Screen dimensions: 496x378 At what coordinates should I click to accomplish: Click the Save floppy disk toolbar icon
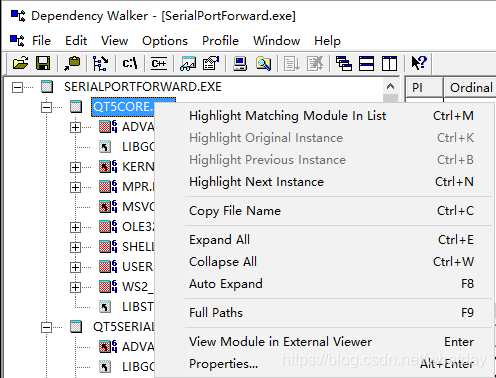[43, 63]
